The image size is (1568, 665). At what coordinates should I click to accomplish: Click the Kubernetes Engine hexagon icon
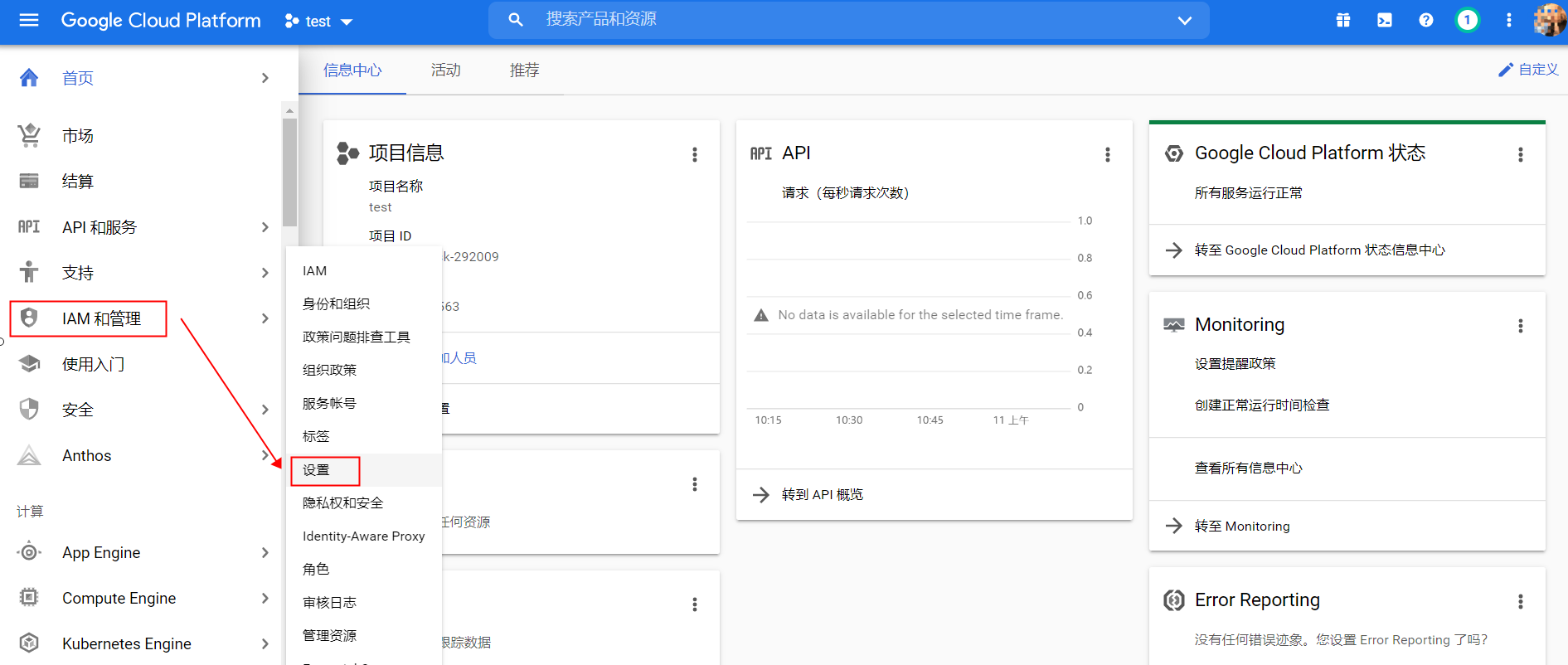(x=29, y=643)
